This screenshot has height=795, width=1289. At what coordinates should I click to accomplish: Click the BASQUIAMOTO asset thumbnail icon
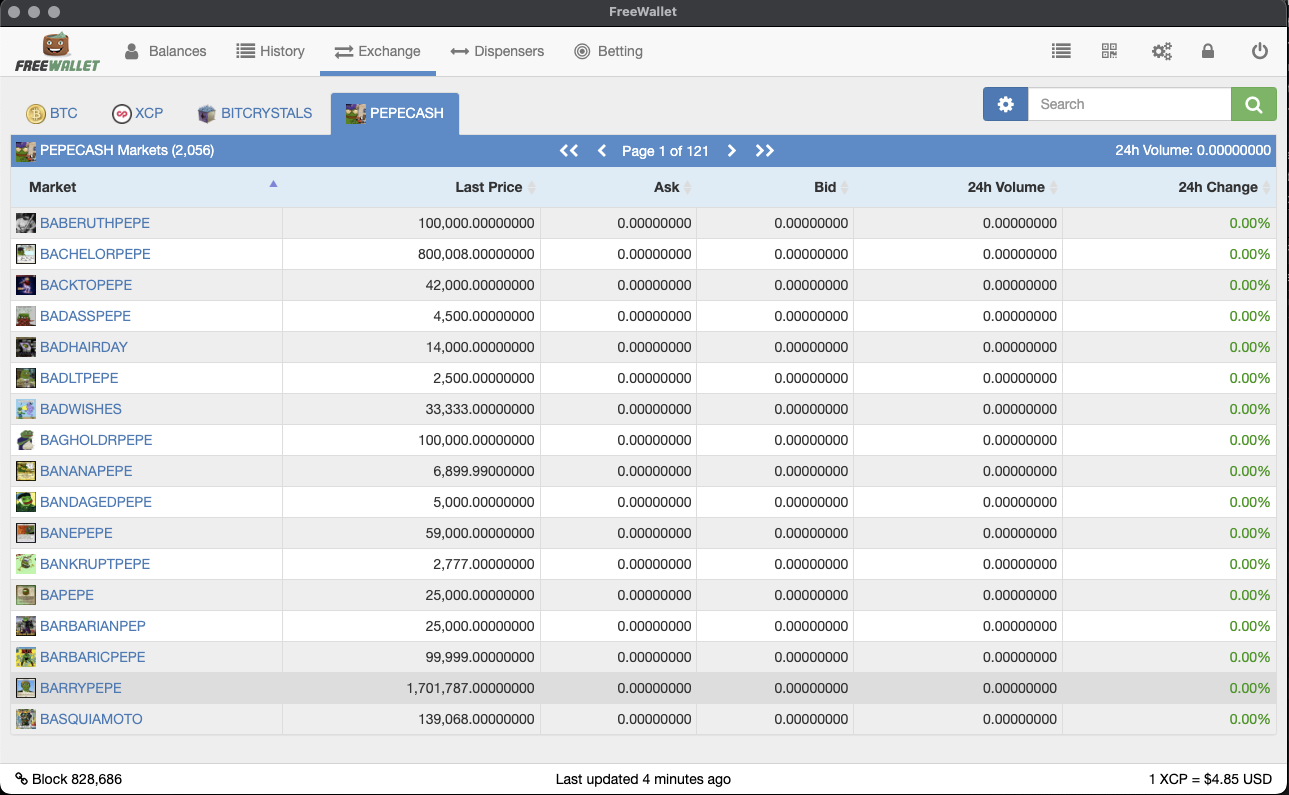(26, 719)
